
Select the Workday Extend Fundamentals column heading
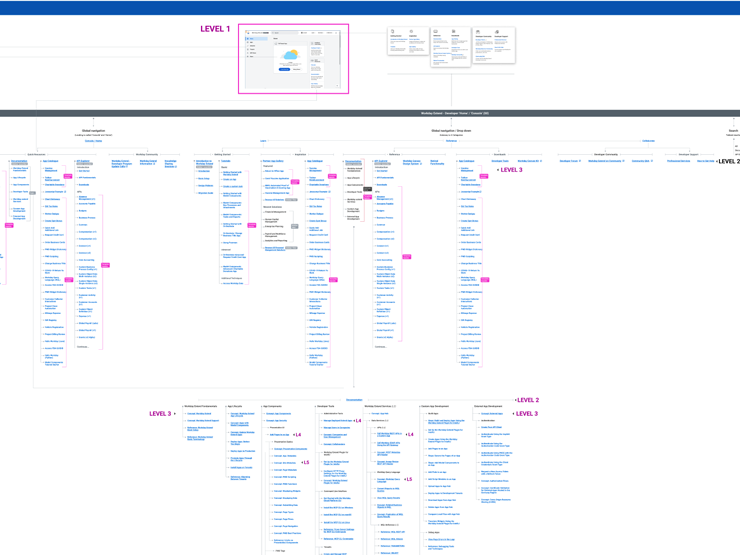pyautogui.click(x=201, y=406)
